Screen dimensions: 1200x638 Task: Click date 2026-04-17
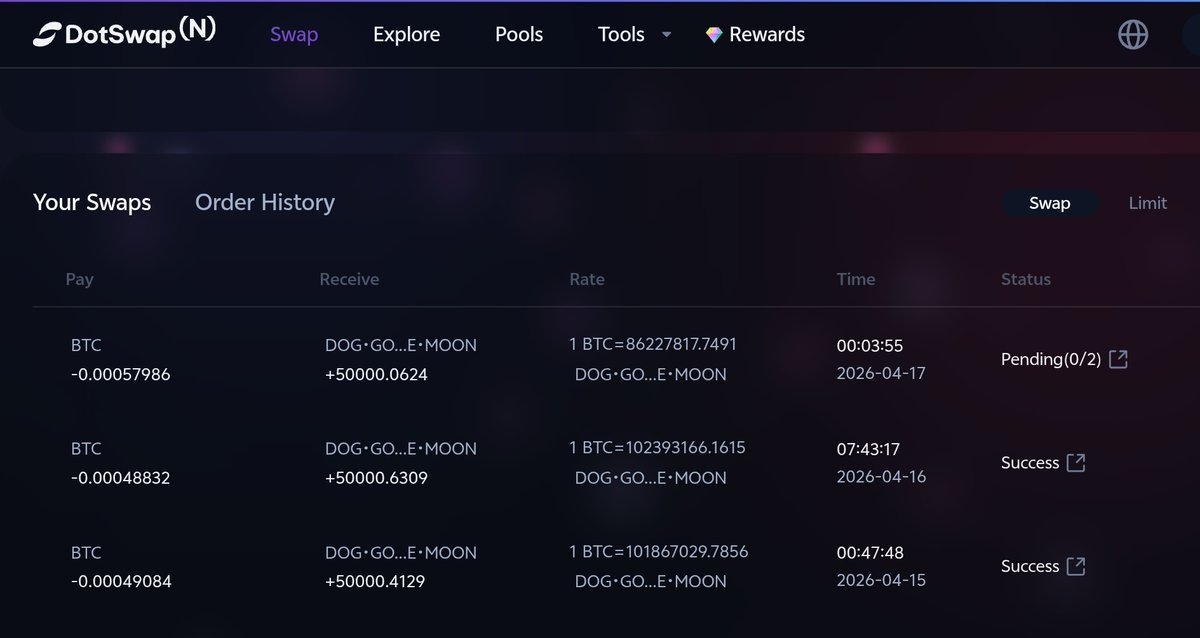click(x=881, y=374)
